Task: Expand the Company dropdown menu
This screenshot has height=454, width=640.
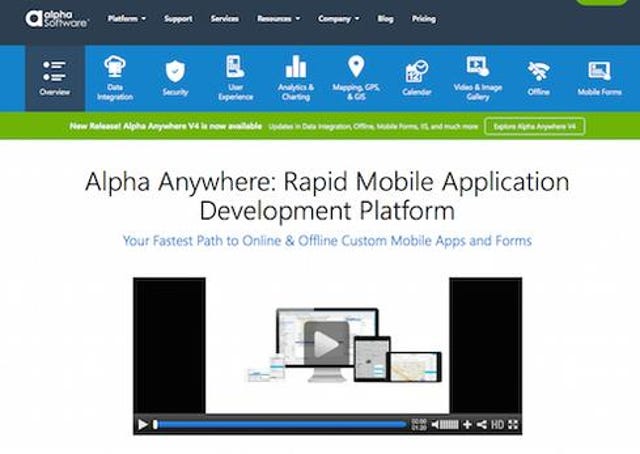Action: point(338,19)
